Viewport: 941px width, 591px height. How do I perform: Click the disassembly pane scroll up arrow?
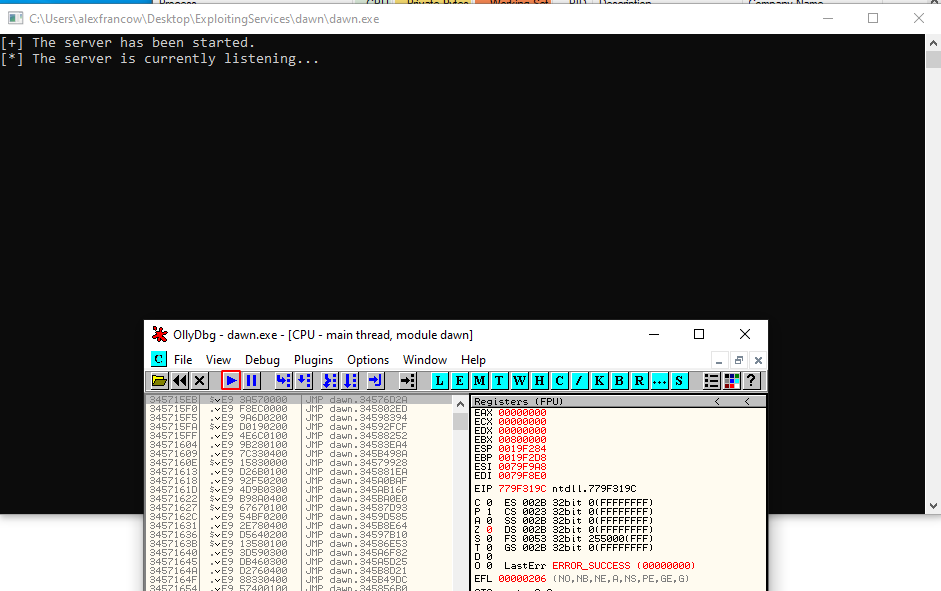[460, 404]
